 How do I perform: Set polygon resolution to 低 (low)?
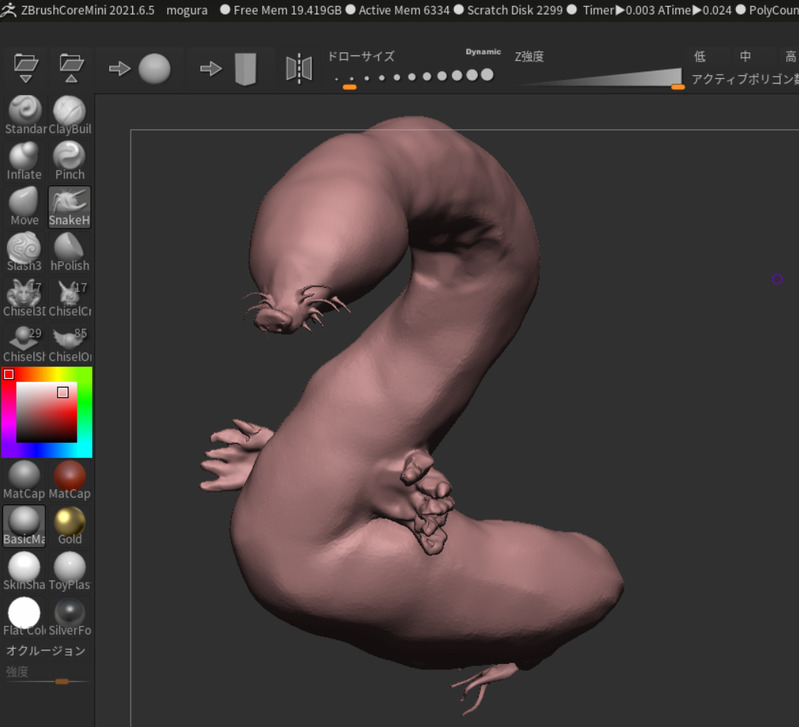click(x=700, y=56)
